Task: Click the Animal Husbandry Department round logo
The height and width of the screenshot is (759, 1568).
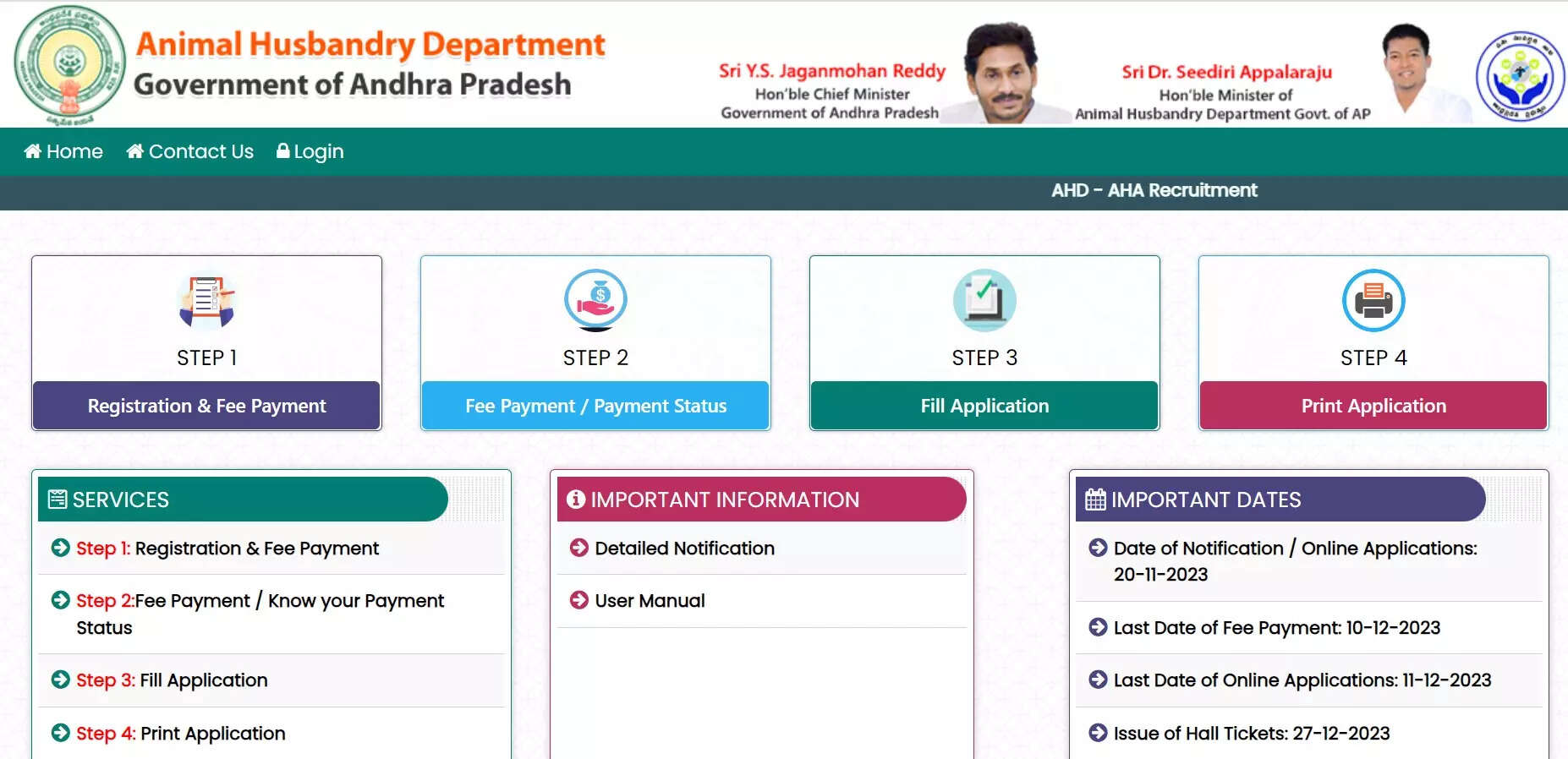Action: click(1520, 76)
